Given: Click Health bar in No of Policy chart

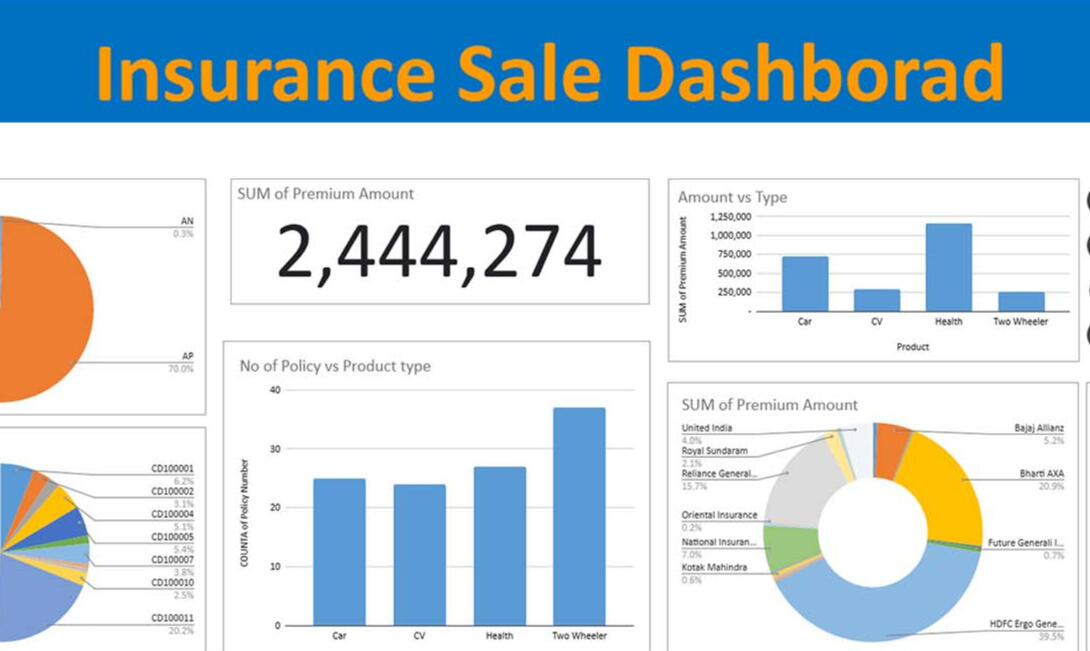Looking at the screenshot, I should pyautogui.click(x=499, y=546).
